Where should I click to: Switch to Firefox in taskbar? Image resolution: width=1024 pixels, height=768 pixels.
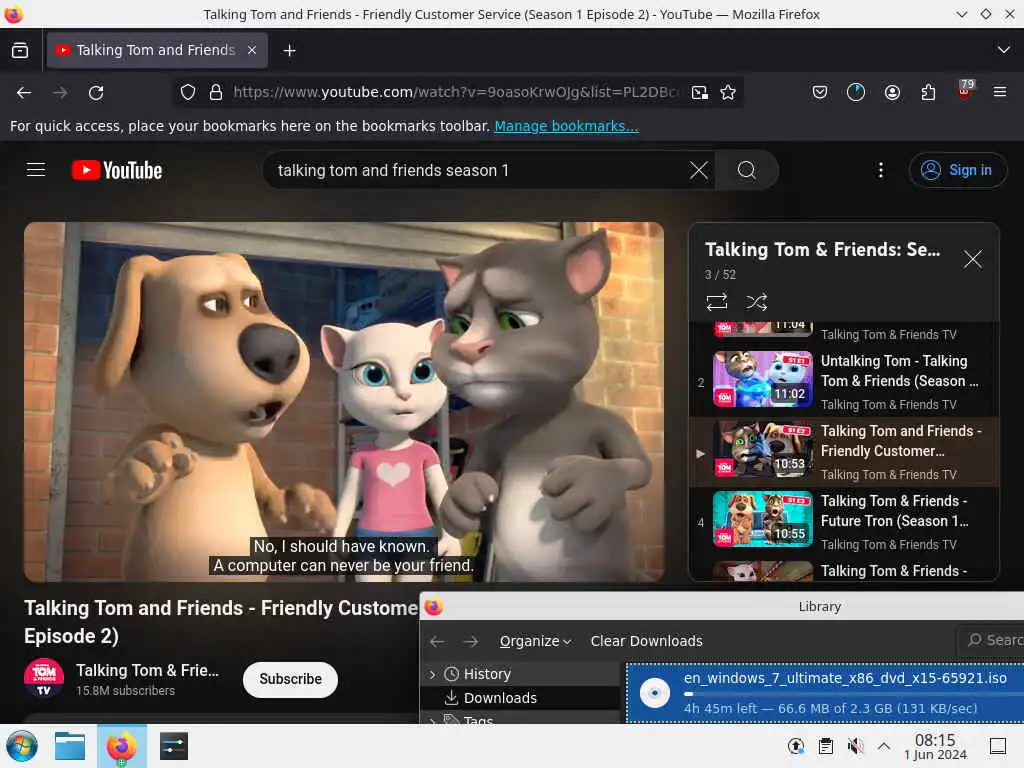click(x=121, y=746)
